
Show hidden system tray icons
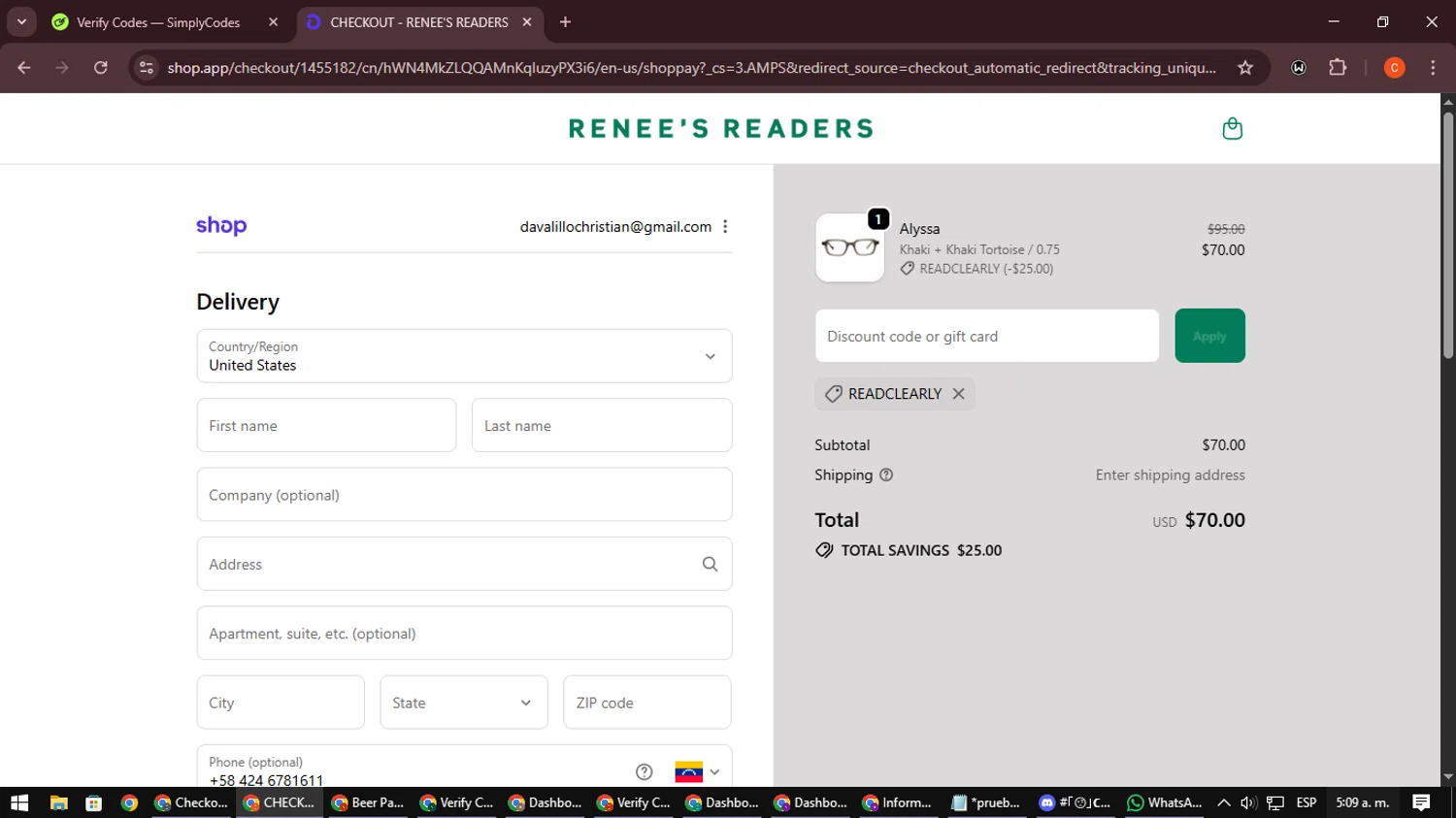click(1223, 802)
